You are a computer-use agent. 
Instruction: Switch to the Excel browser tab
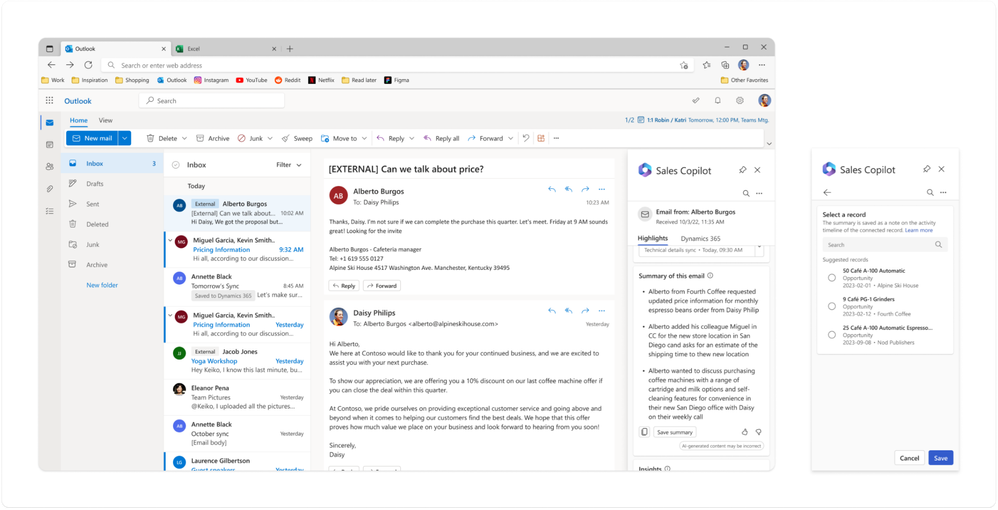[226, 48]
